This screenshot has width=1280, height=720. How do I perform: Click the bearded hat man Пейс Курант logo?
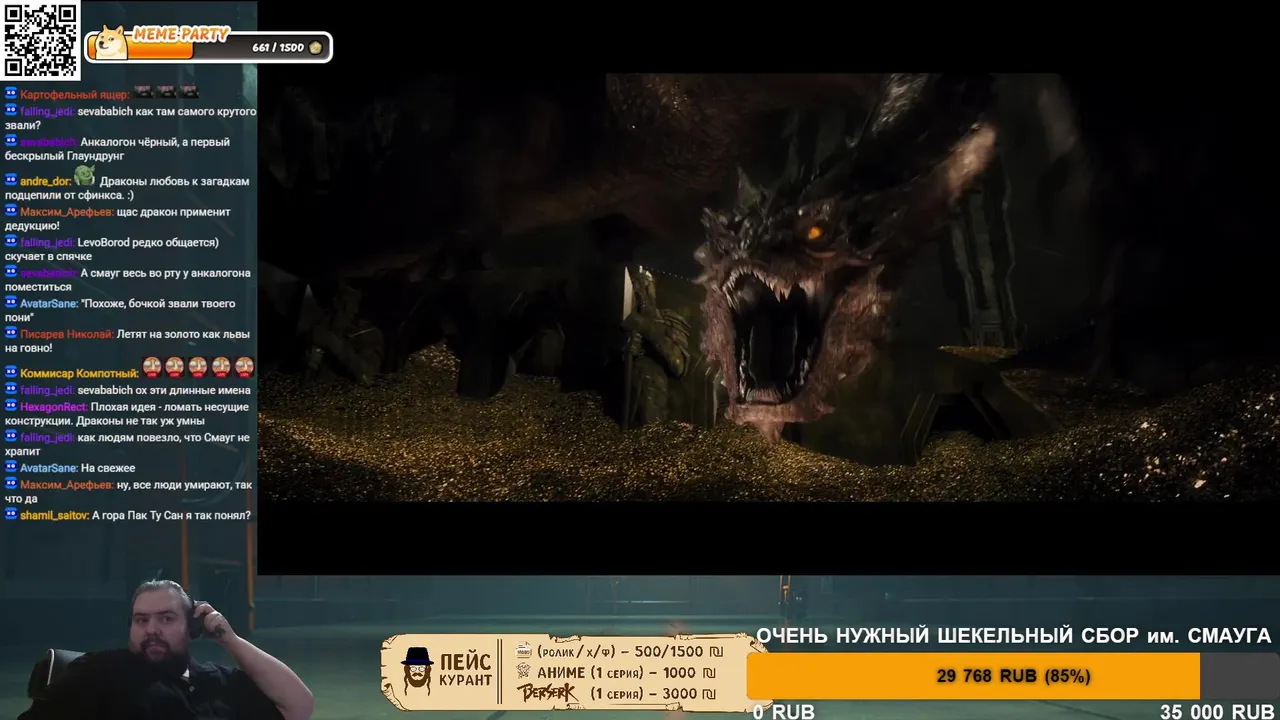[x=417, y=670]
